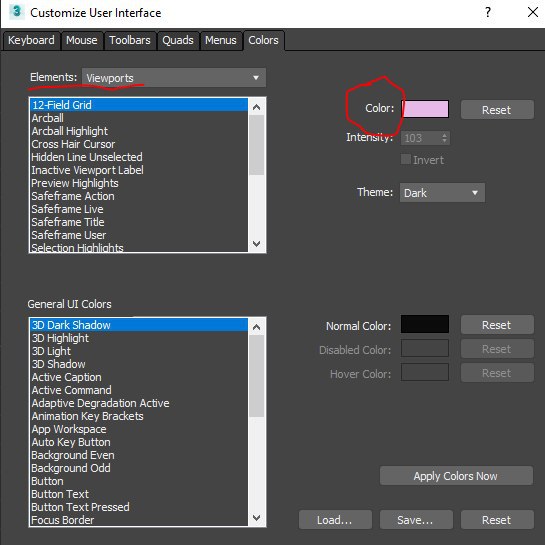This screenshot has height=545, width=545.
Task: Click the Load... button
Action: point(335,520)
